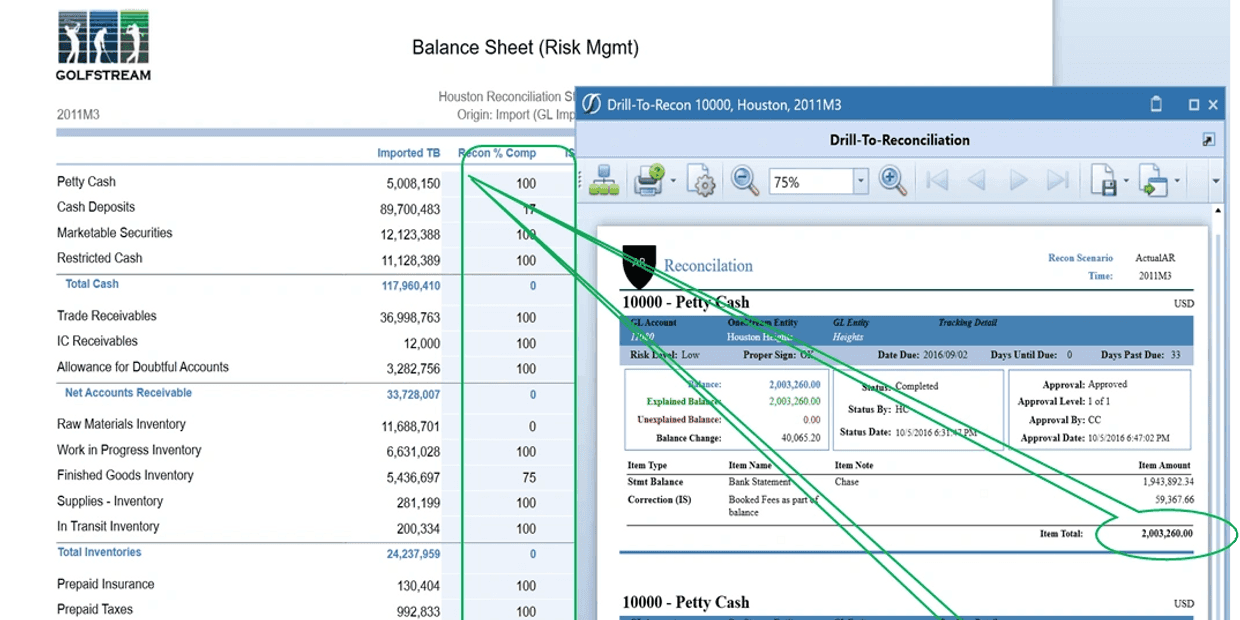The image size is (1240, 620).
Task: Click the export document icon
Action: pos(1154,182)
